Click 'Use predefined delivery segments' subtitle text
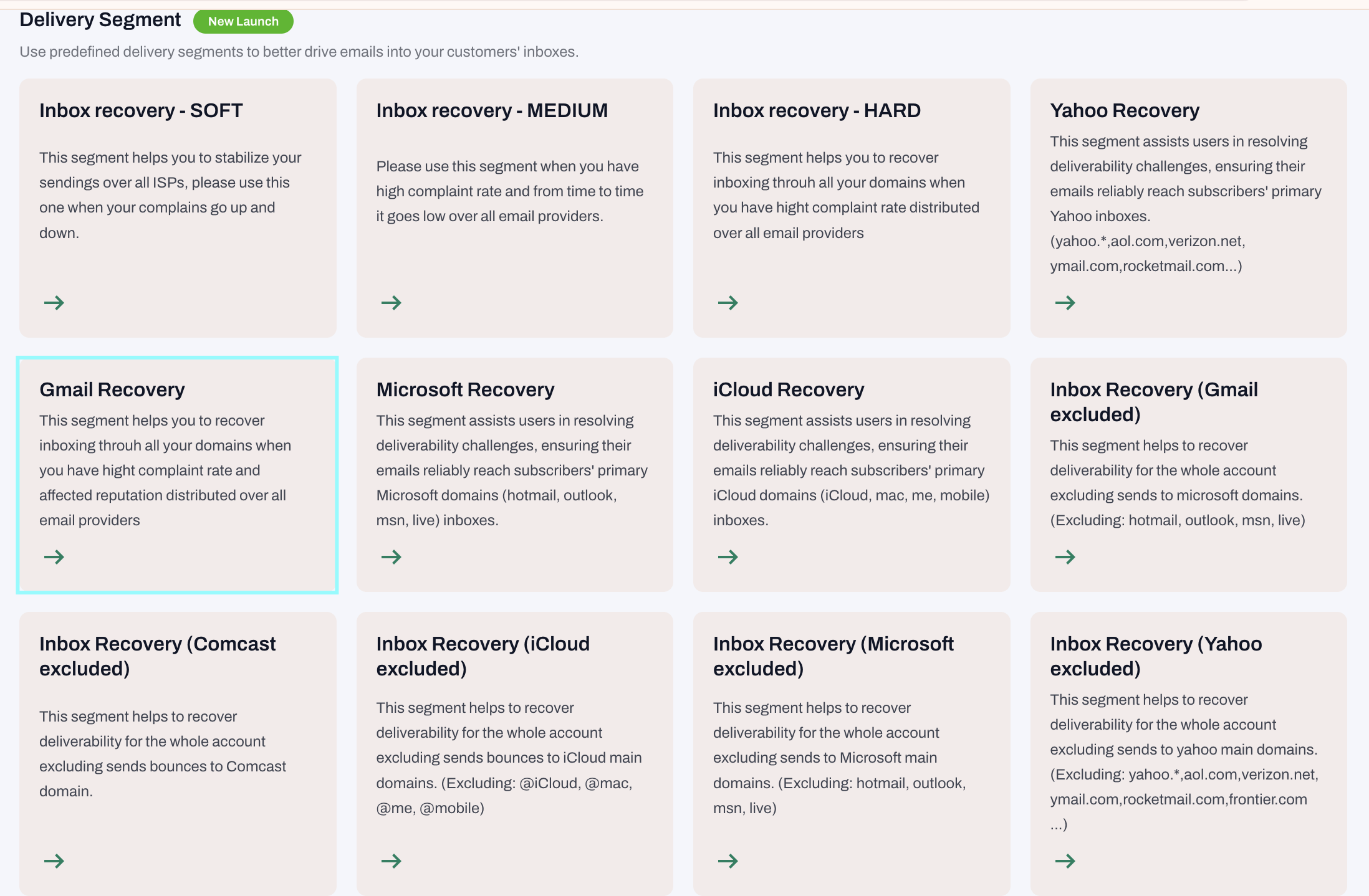This screenshot has width=1369, height=896. tap(299, 52)
